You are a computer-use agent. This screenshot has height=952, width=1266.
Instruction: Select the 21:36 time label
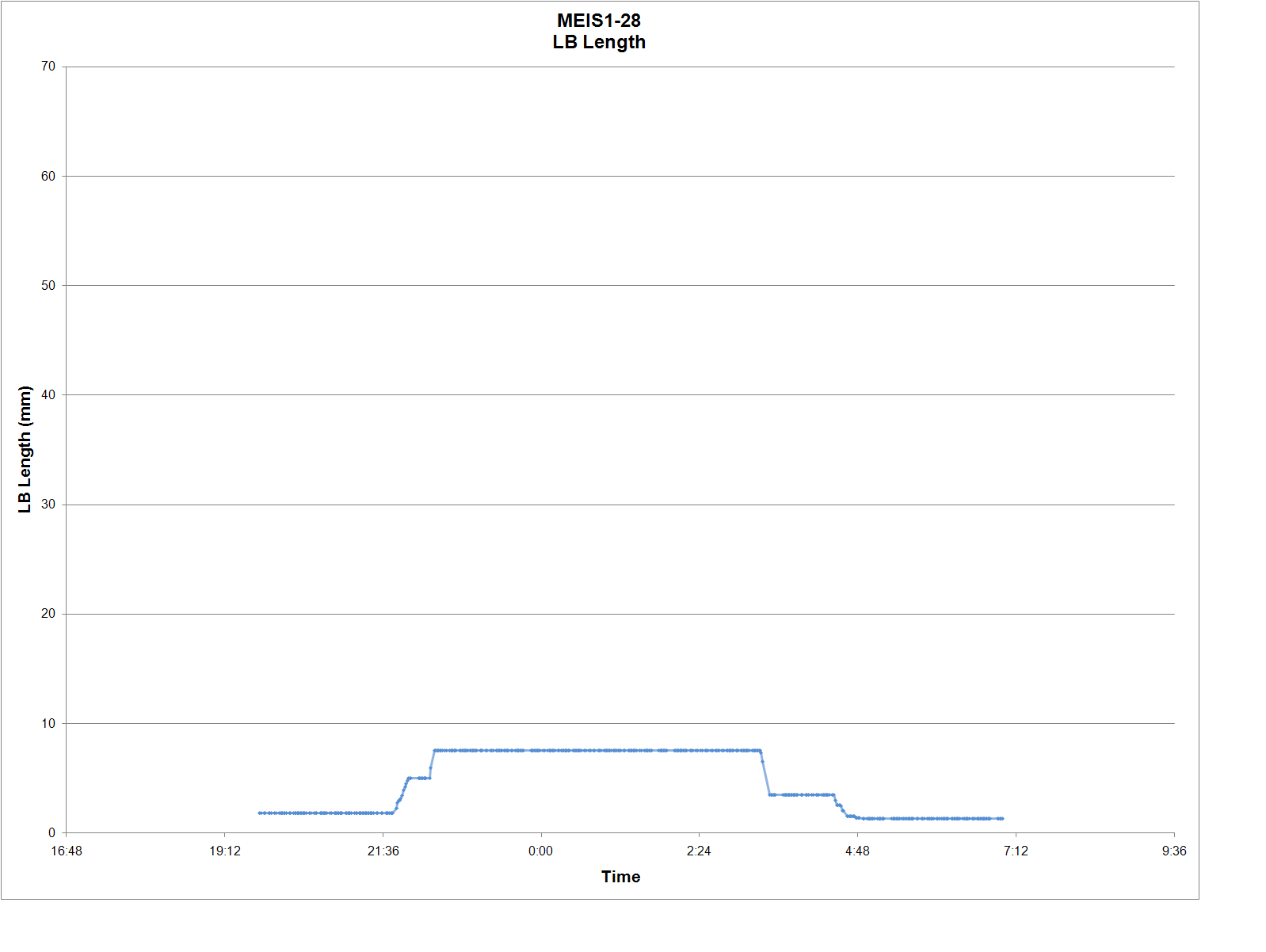[383, 851]
